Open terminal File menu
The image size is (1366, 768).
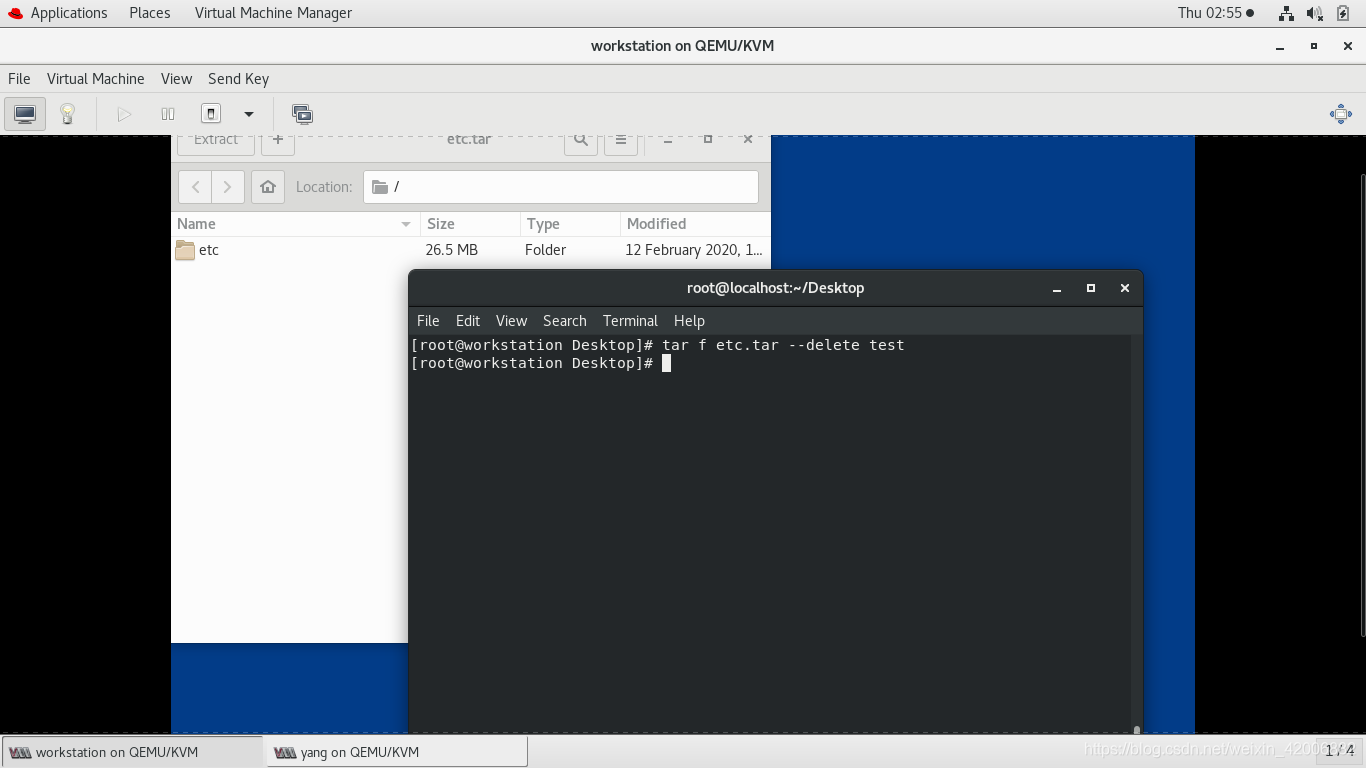click(428, 321)
